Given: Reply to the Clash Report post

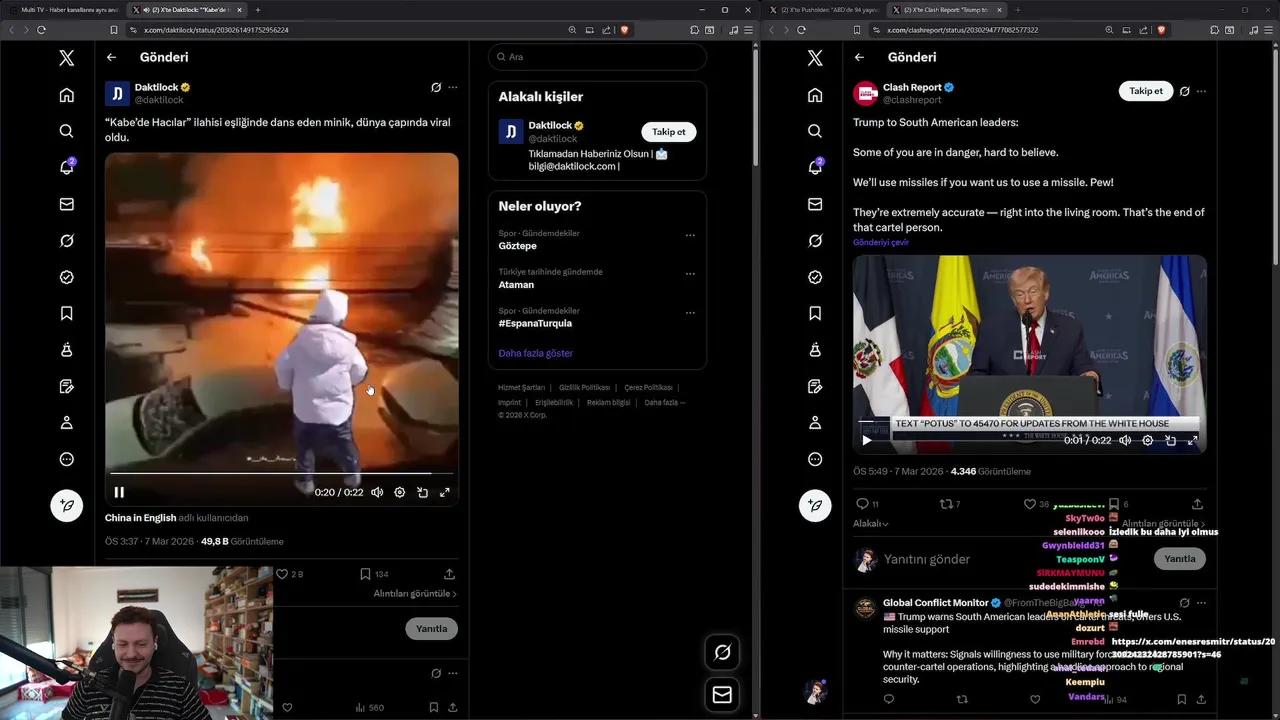Looking at the screenshot, I should coord(862,504).
